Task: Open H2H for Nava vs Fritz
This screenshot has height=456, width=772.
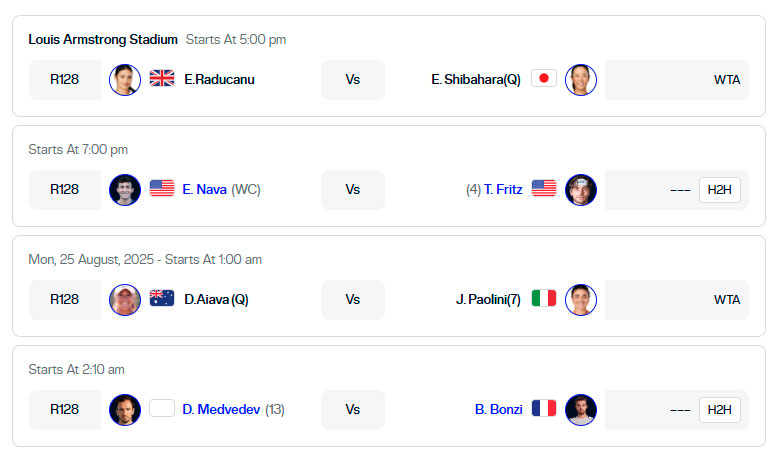Action: coord(720,190)
